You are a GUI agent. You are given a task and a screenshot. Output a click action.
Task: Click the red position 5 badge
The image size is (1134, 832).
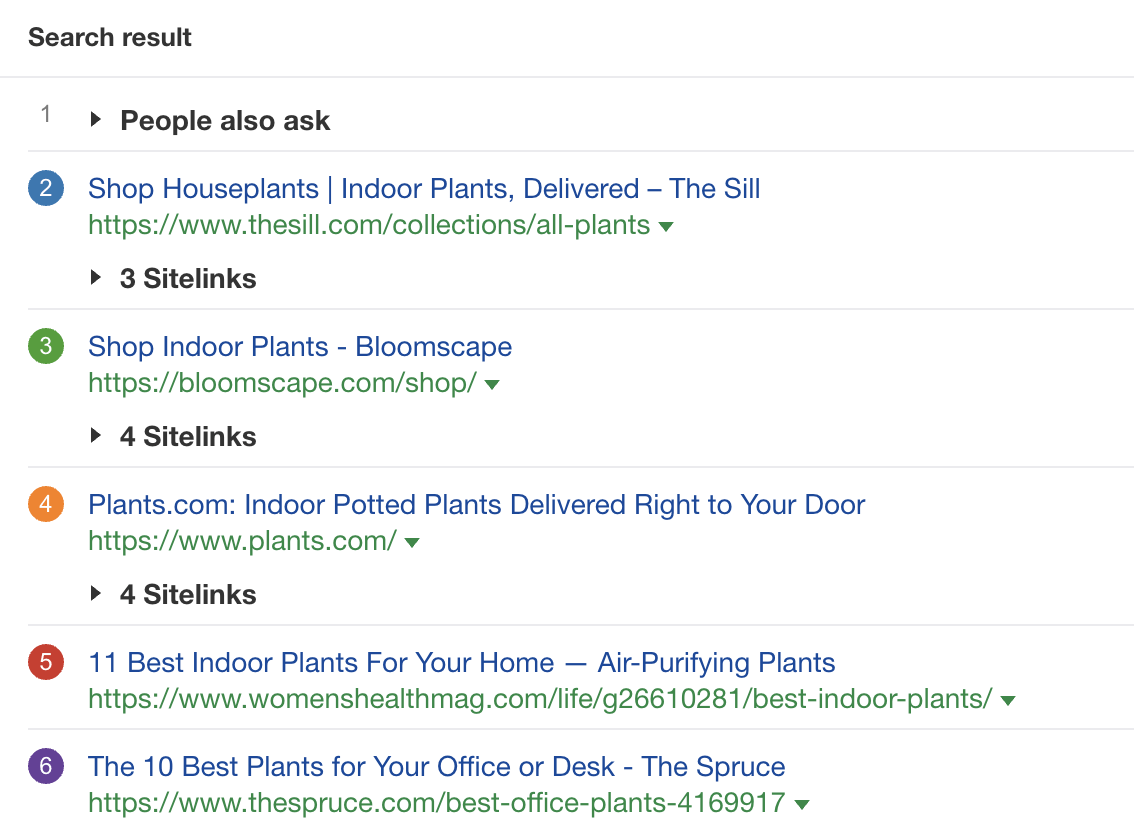pos(46,662)
